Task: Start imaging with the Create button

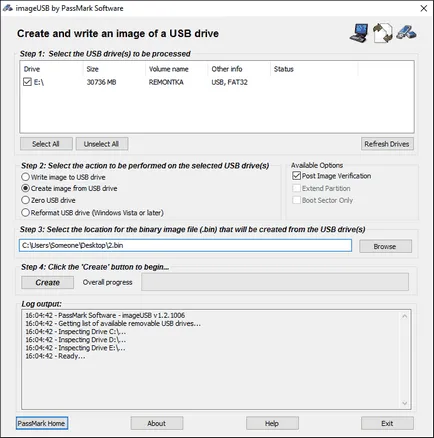Action: pos(48,282)
